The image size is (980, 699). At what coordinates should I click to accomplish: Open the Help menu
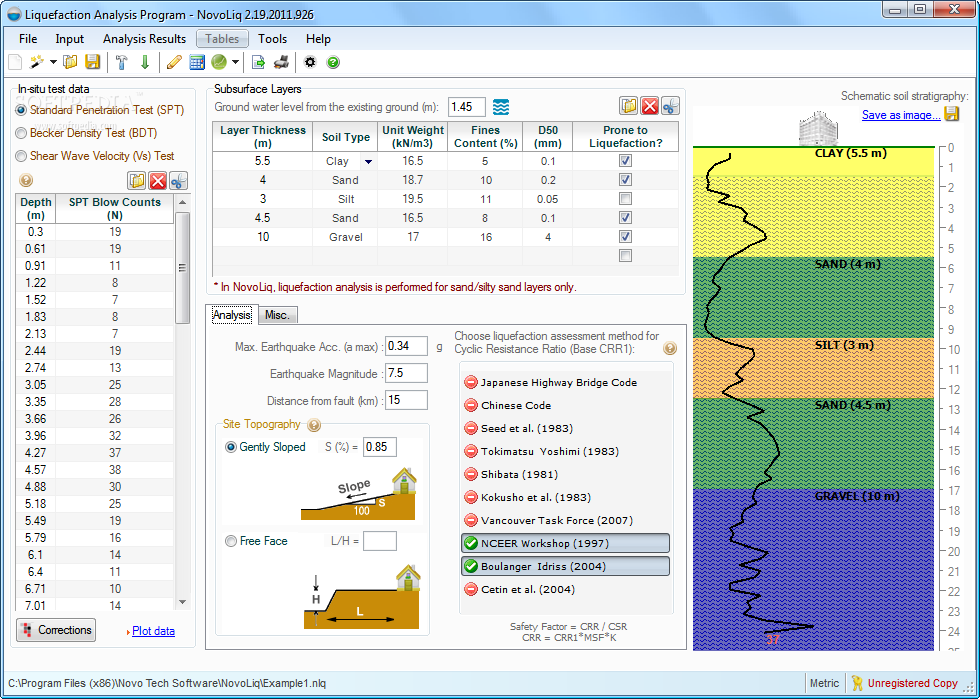318,39
